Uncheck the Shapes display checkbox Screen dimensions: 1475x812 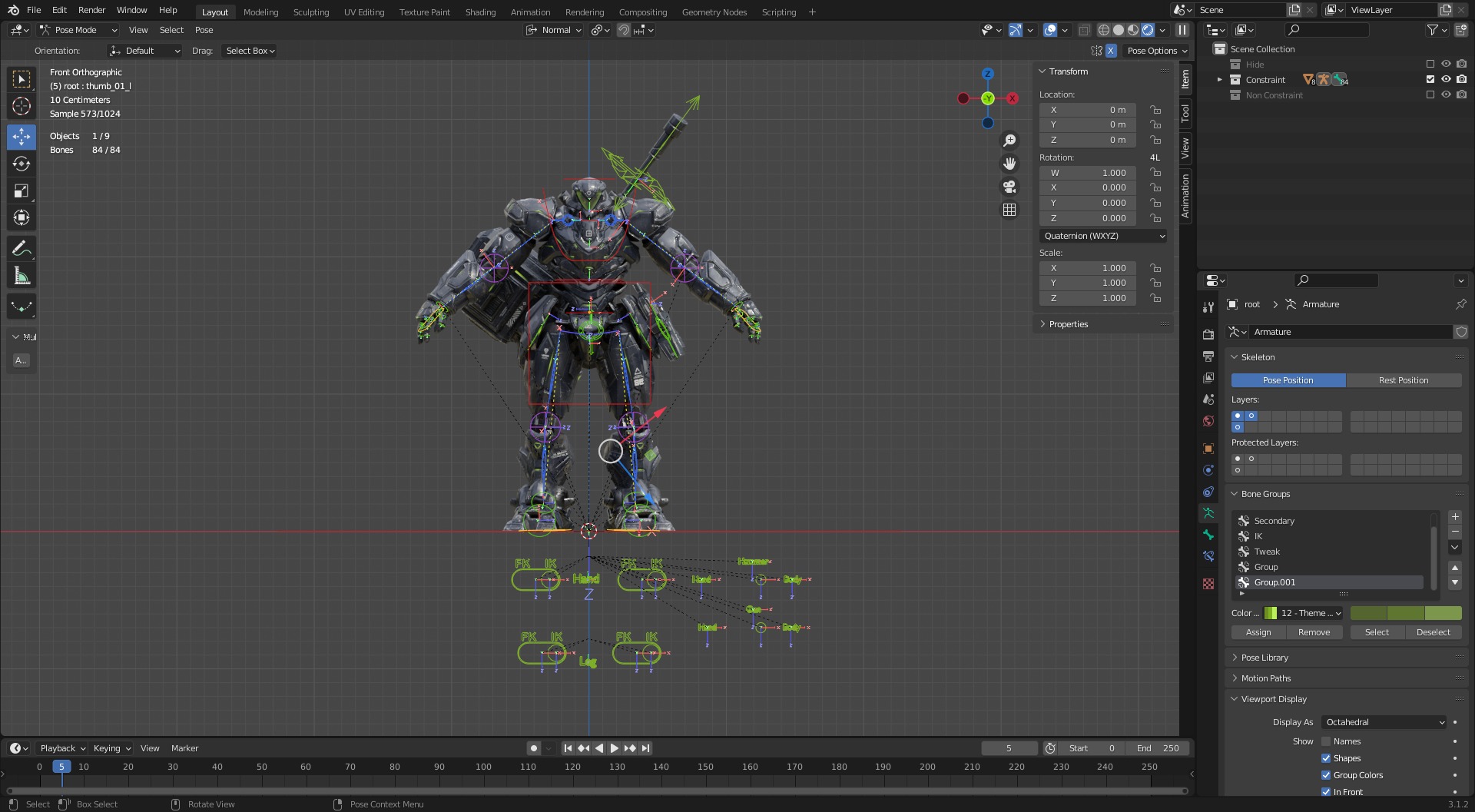[x=1326, y=758]
